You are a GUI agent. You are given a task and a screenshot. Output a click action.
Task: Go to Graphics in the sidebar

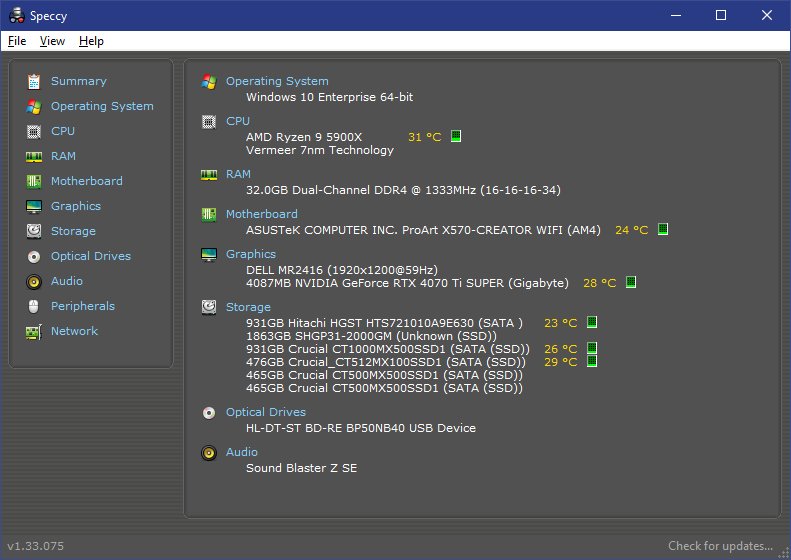(x=76, y=206)
